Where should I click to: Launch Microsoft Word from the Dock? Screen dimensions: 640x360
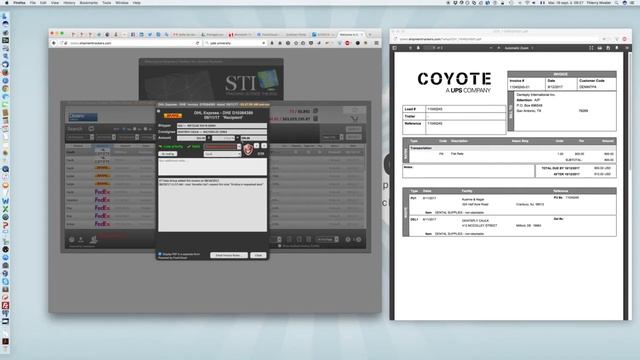5,201
